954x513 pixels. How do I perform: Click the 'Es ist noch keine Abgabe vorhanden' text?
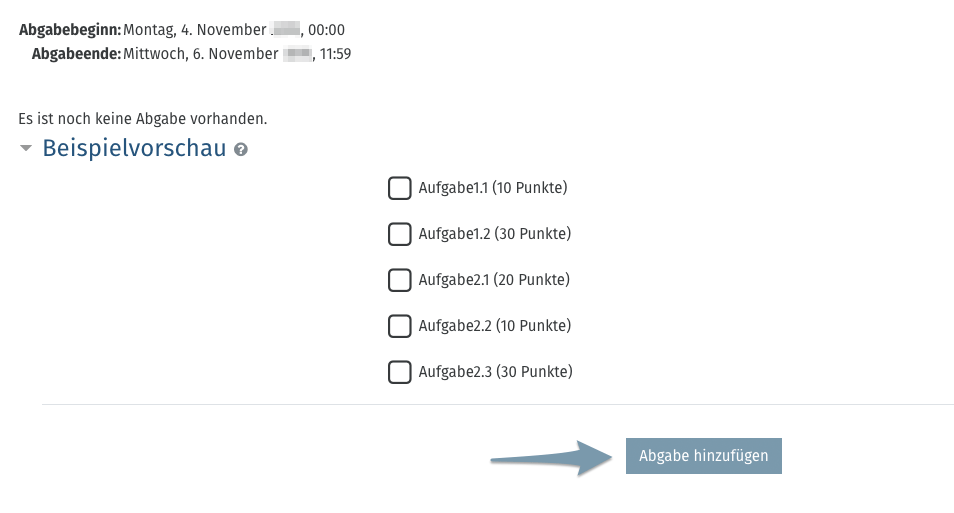[x=142, y=119]
